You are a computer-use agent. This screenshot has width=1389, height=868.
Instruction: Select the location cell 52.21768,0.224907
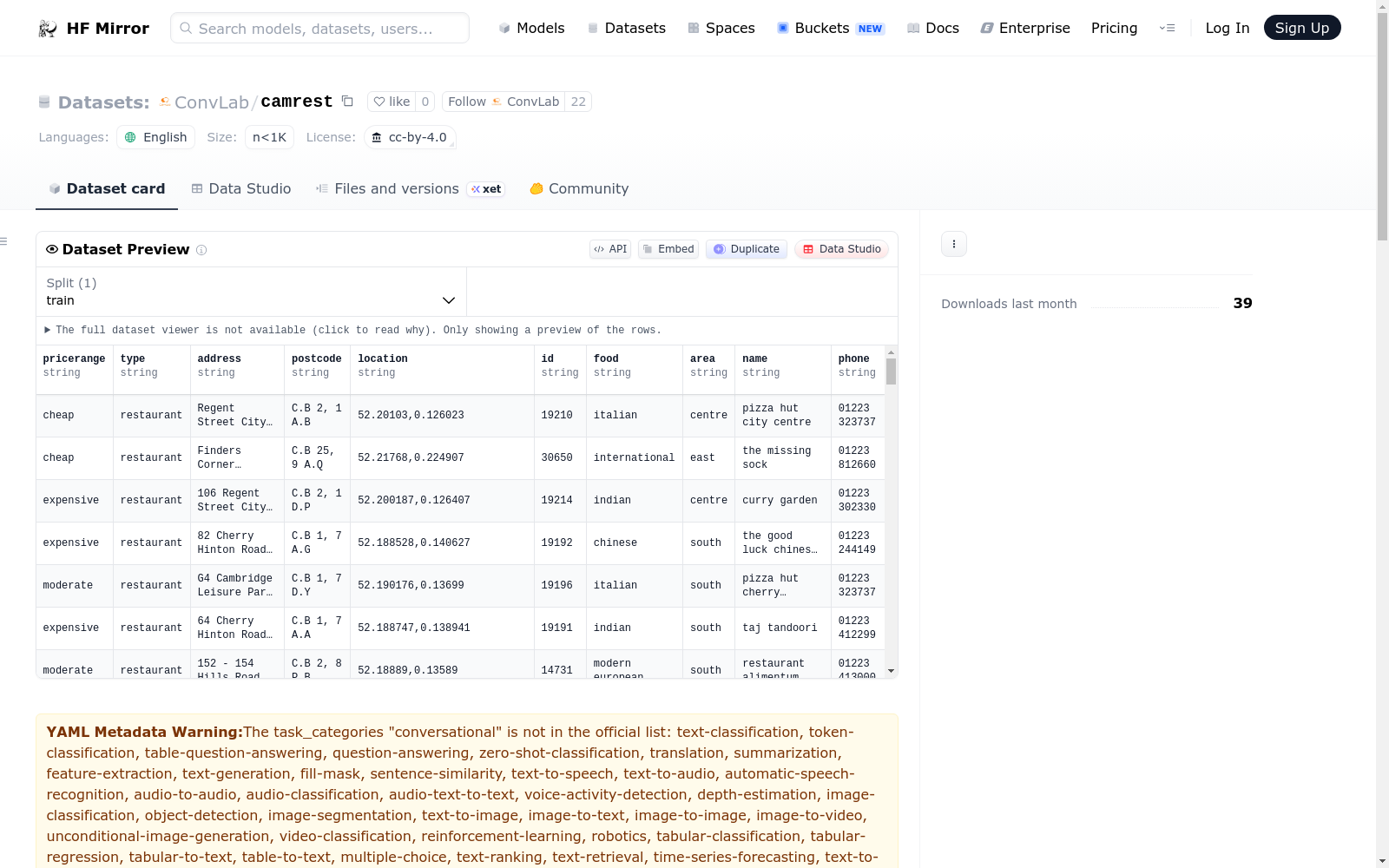click(x=442, y=458)
